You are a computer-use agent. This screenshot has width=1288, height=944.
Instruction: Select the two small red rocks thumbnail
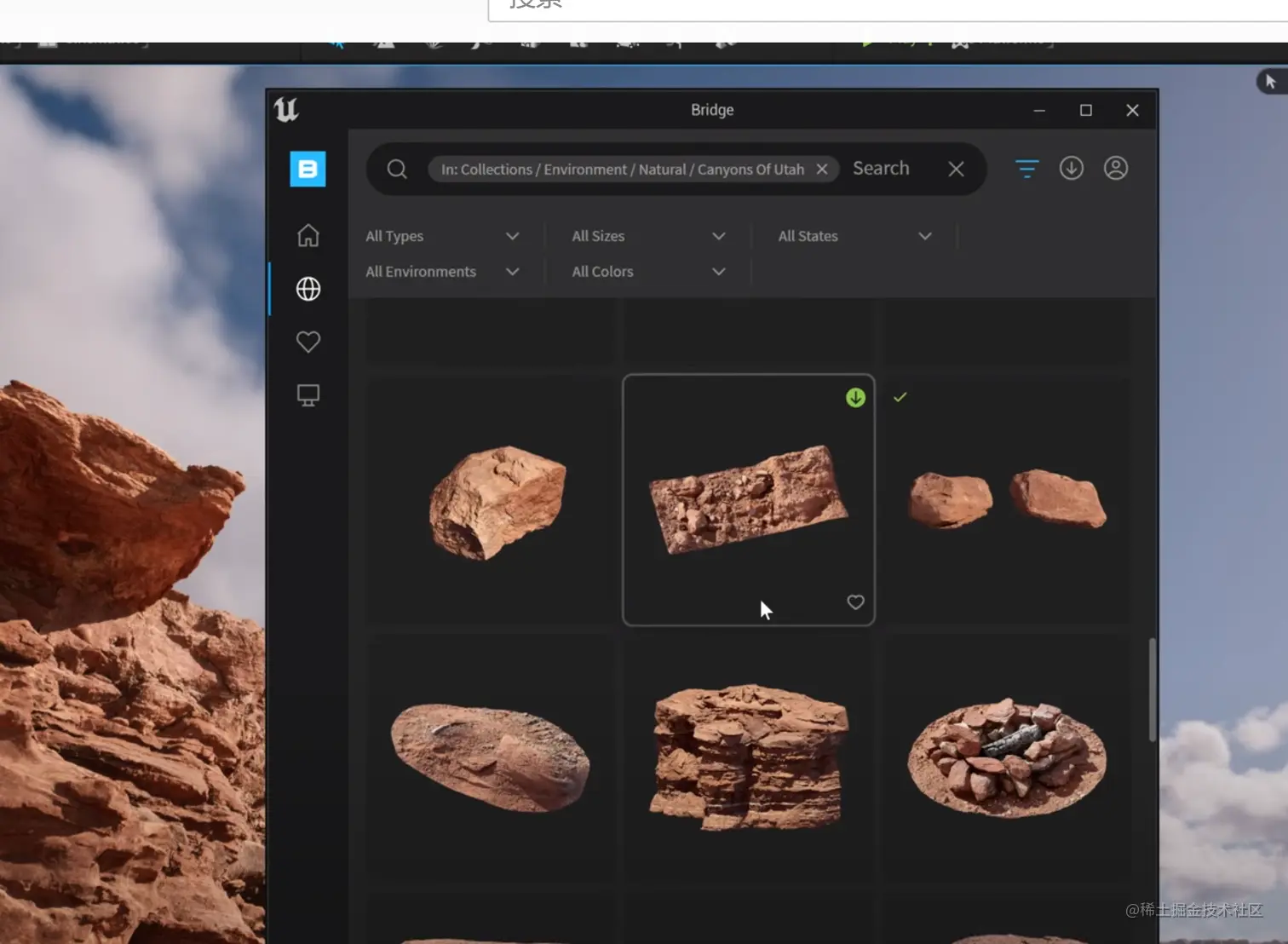1008,501
